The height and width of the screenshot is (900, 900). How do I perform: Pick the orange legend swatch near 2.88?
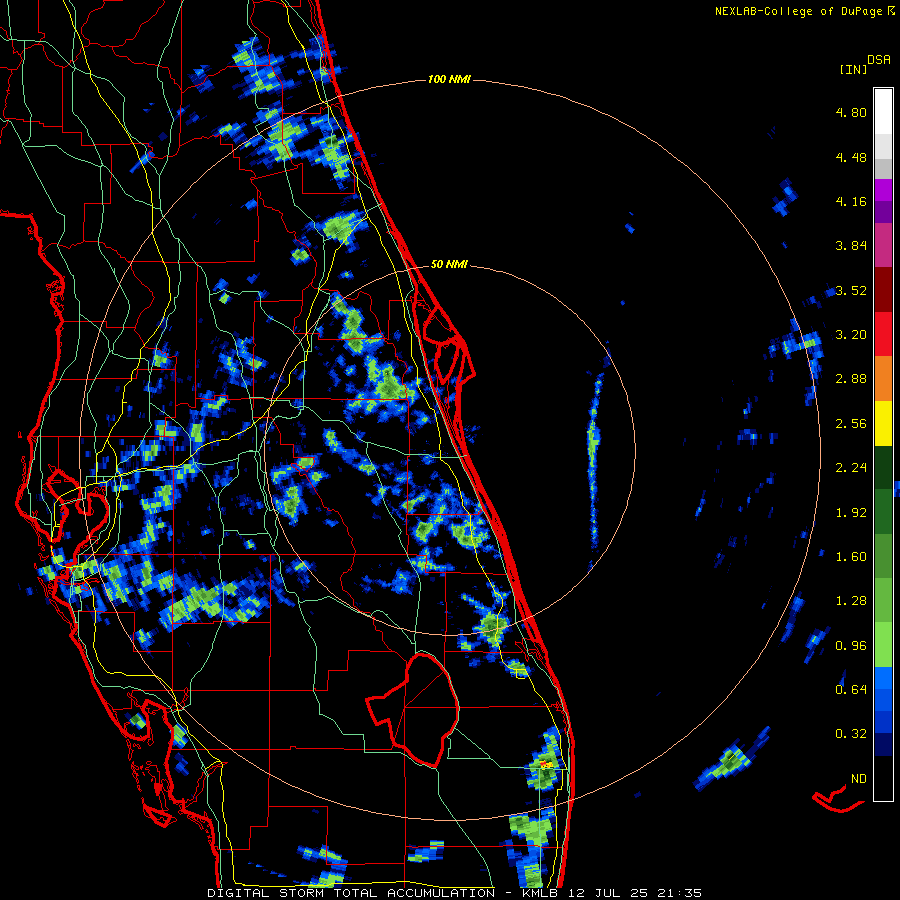tap(883, 379)
